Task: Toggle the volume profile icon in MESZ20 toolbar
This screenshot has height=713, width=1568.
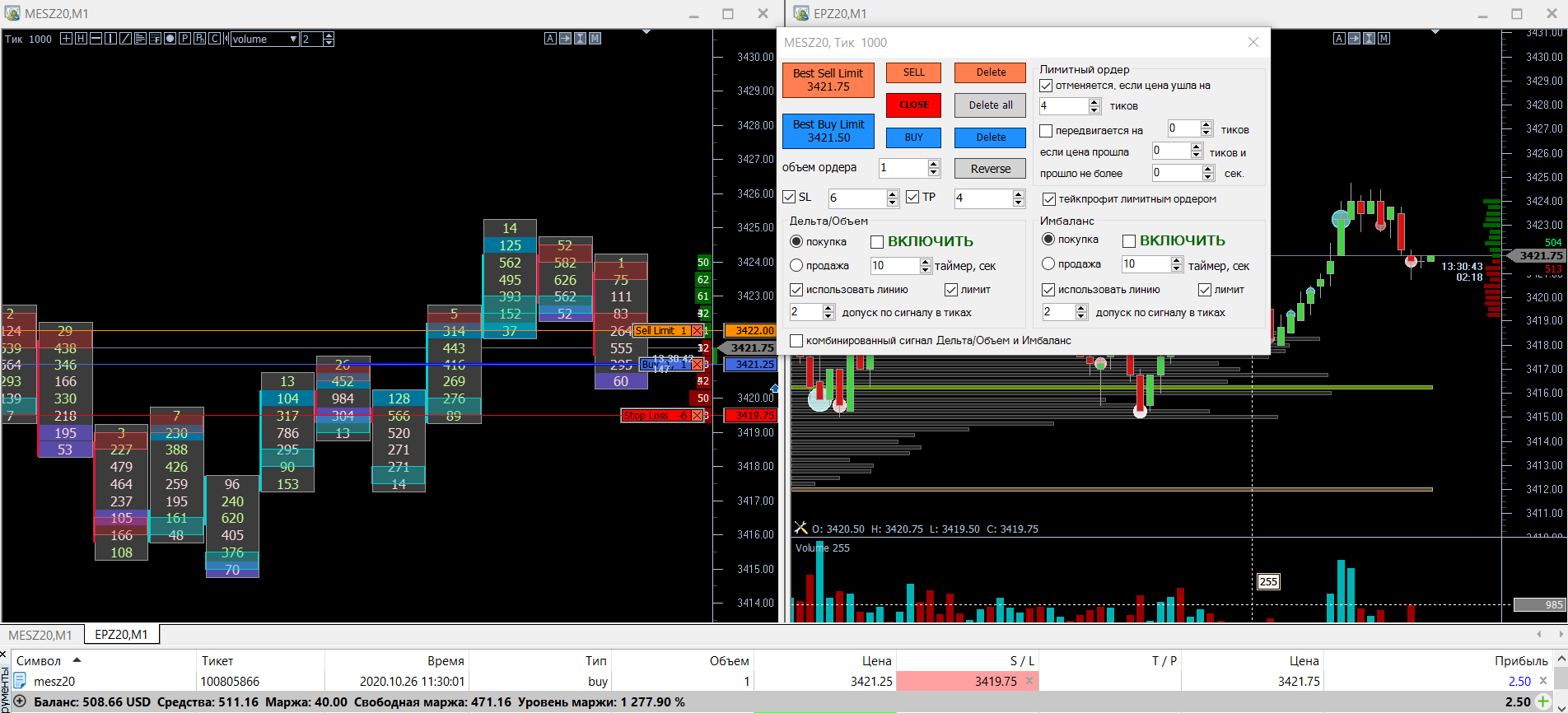Action: click(140, 39)
